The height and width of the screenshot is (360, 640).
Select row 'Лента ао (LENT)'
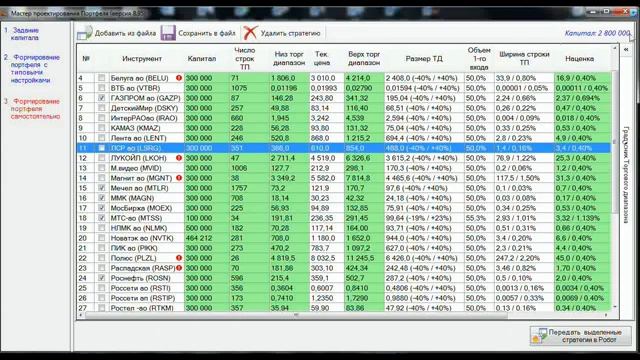(x=344, y=138)
